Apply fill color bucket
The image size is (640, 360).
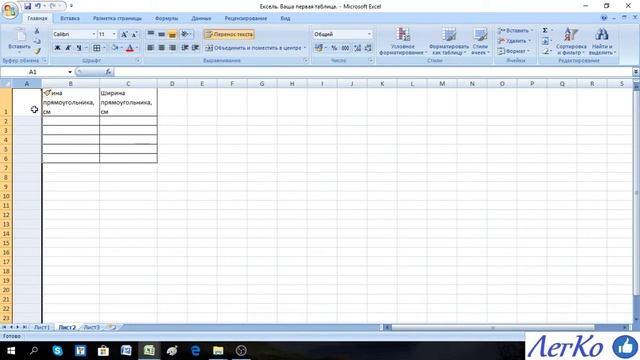pos(115,48)
